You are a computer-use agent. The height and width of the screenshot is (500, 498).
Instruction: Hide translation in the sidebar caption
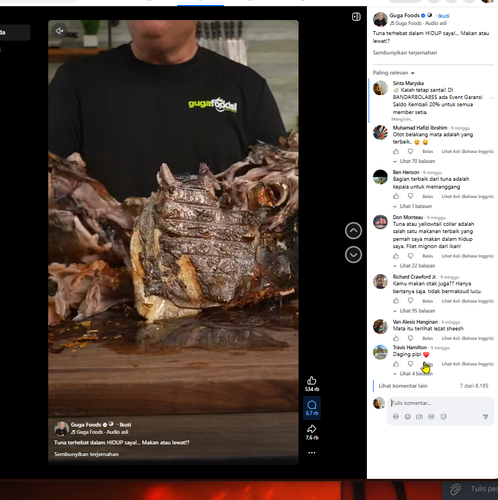tap(405, 53)
